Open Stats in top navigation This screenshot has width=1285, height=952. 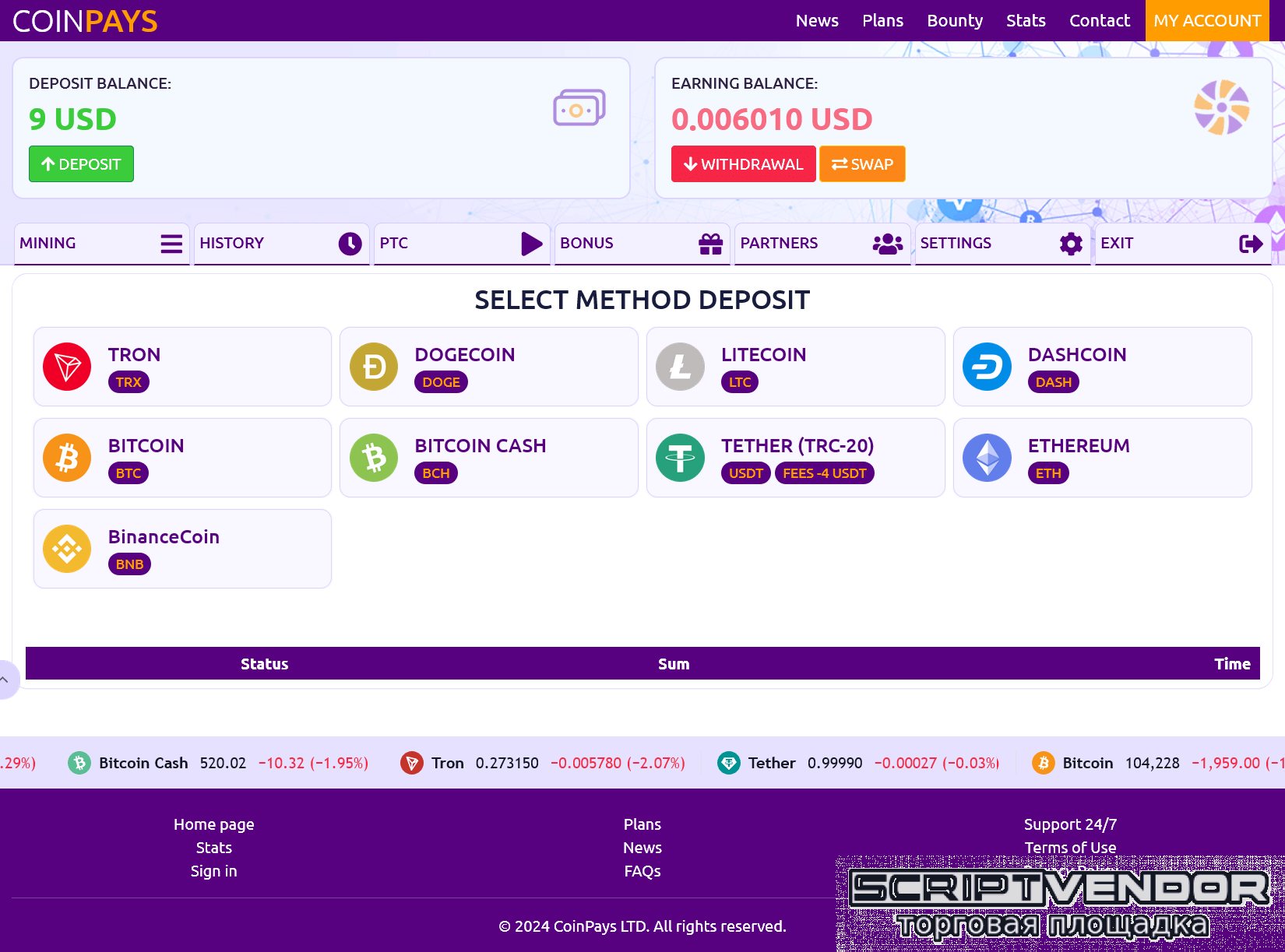pos(1026,21)
